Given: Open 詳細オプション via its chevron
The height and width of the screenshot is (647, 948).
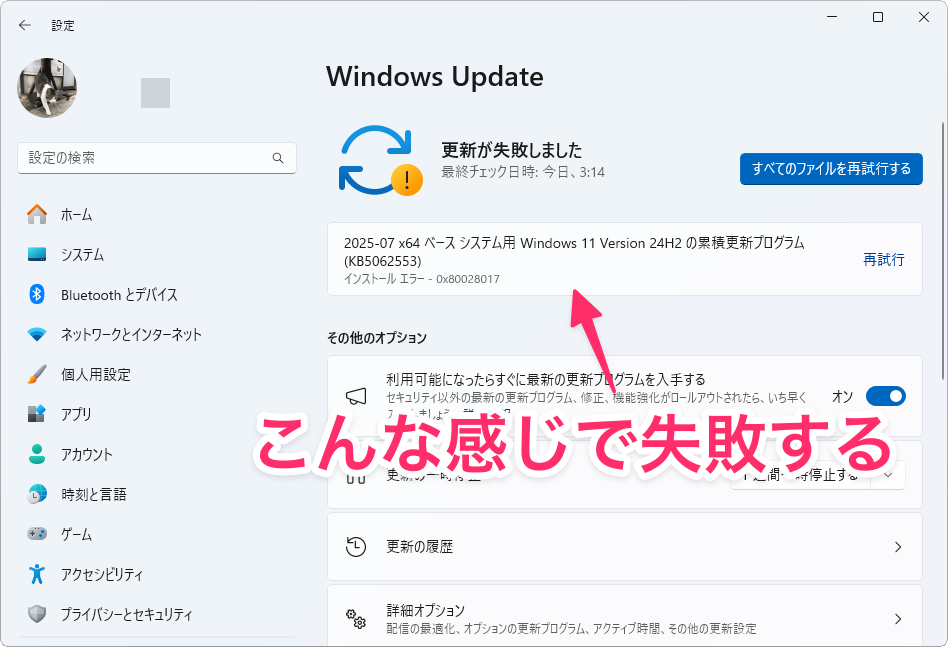Looking at the screenshot, I should tap(898, 619).
